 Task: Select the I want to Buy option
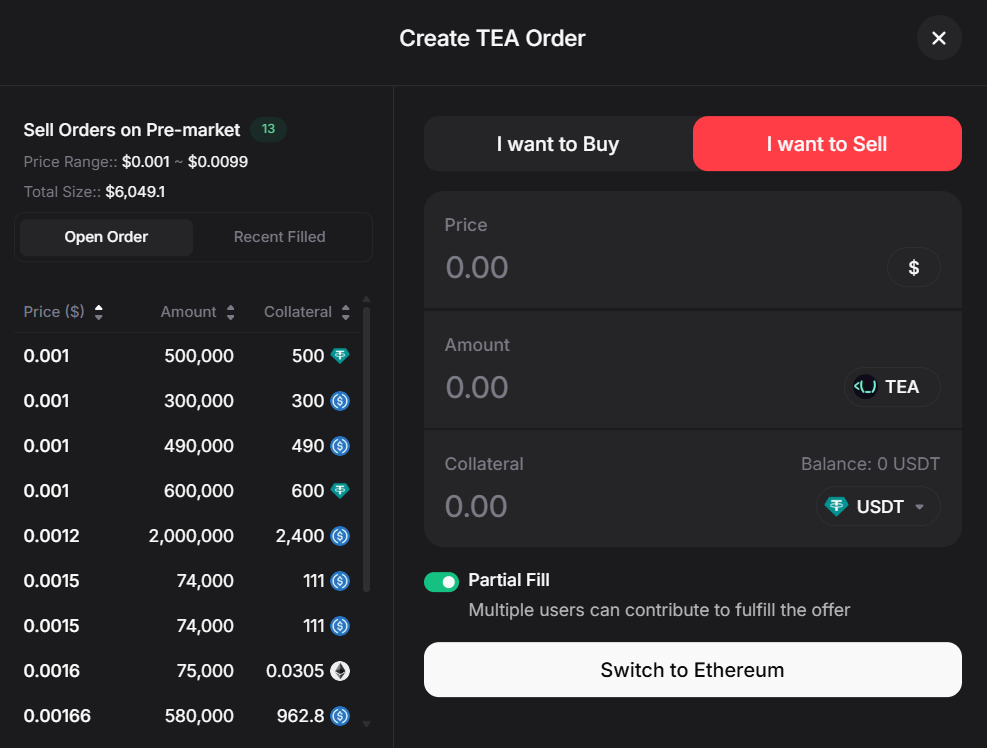coord(558,144)
